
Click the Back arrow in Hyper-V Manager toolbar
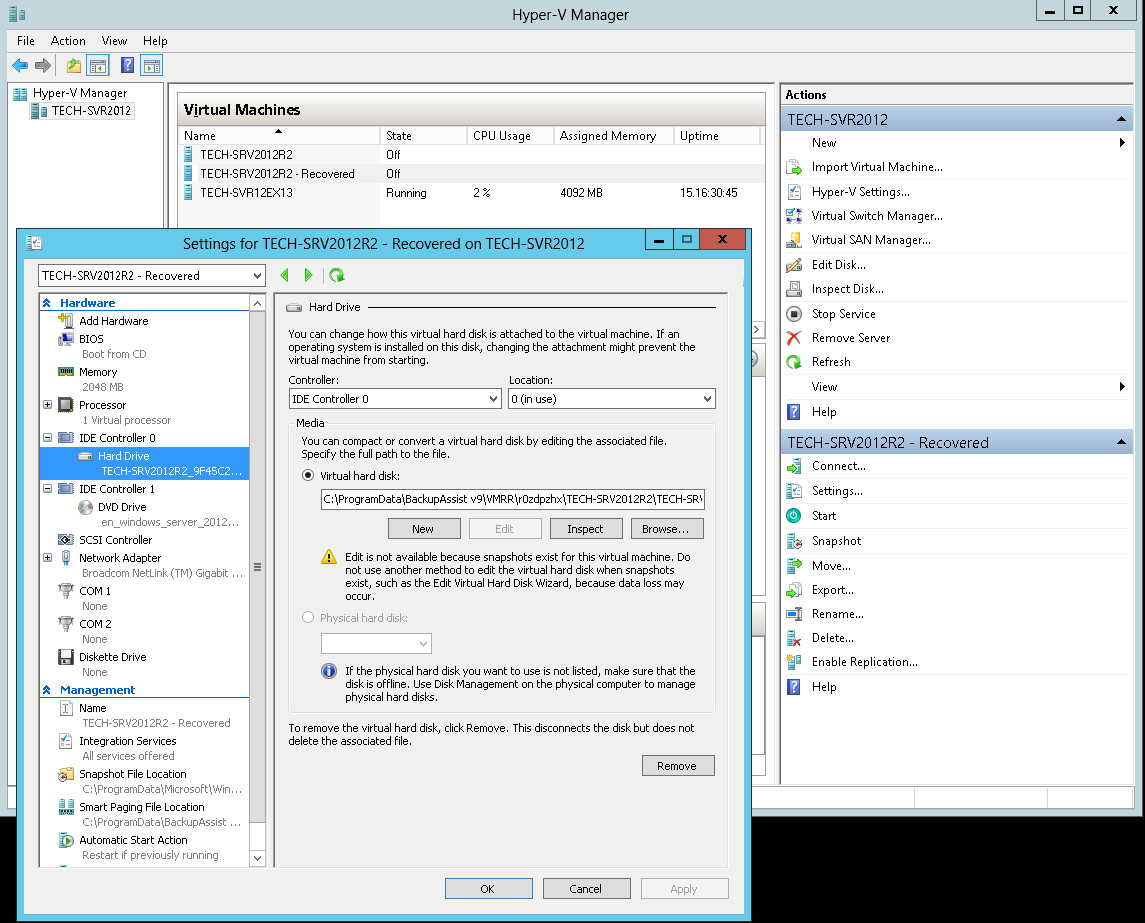point(20,66)
